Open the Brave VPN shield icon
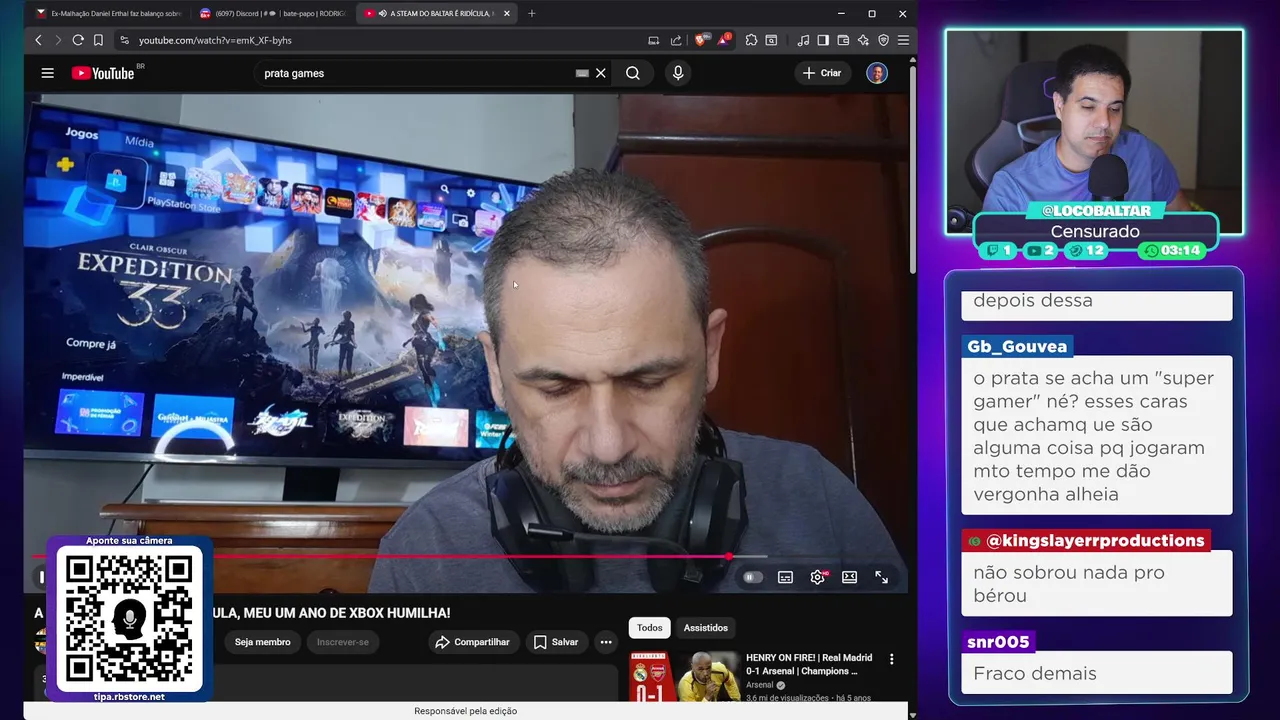Viewport: 1280px width, 720px height. point(883,40)
